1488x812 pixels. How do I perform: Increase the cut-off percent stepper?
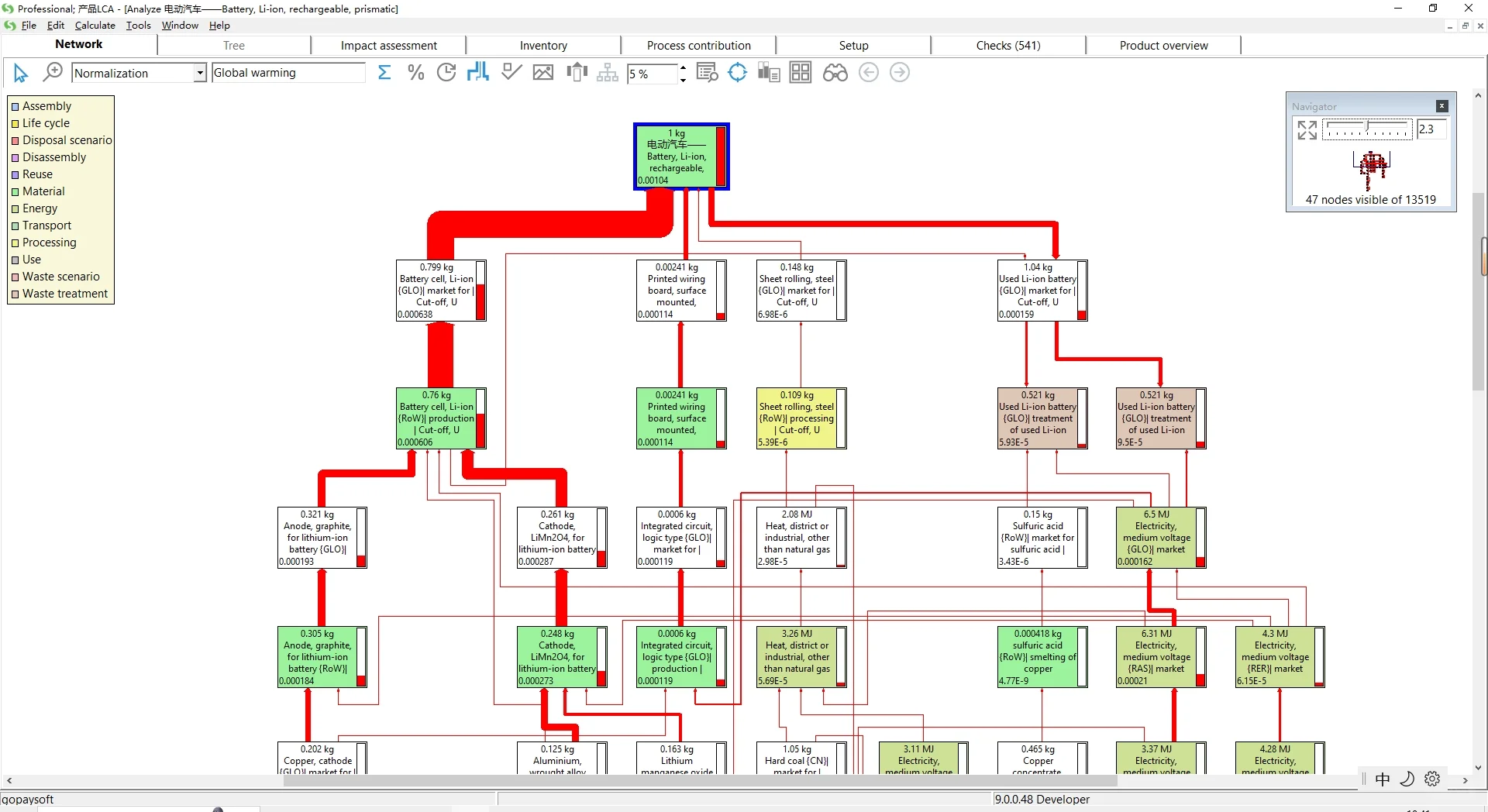(x=683, y=68)
